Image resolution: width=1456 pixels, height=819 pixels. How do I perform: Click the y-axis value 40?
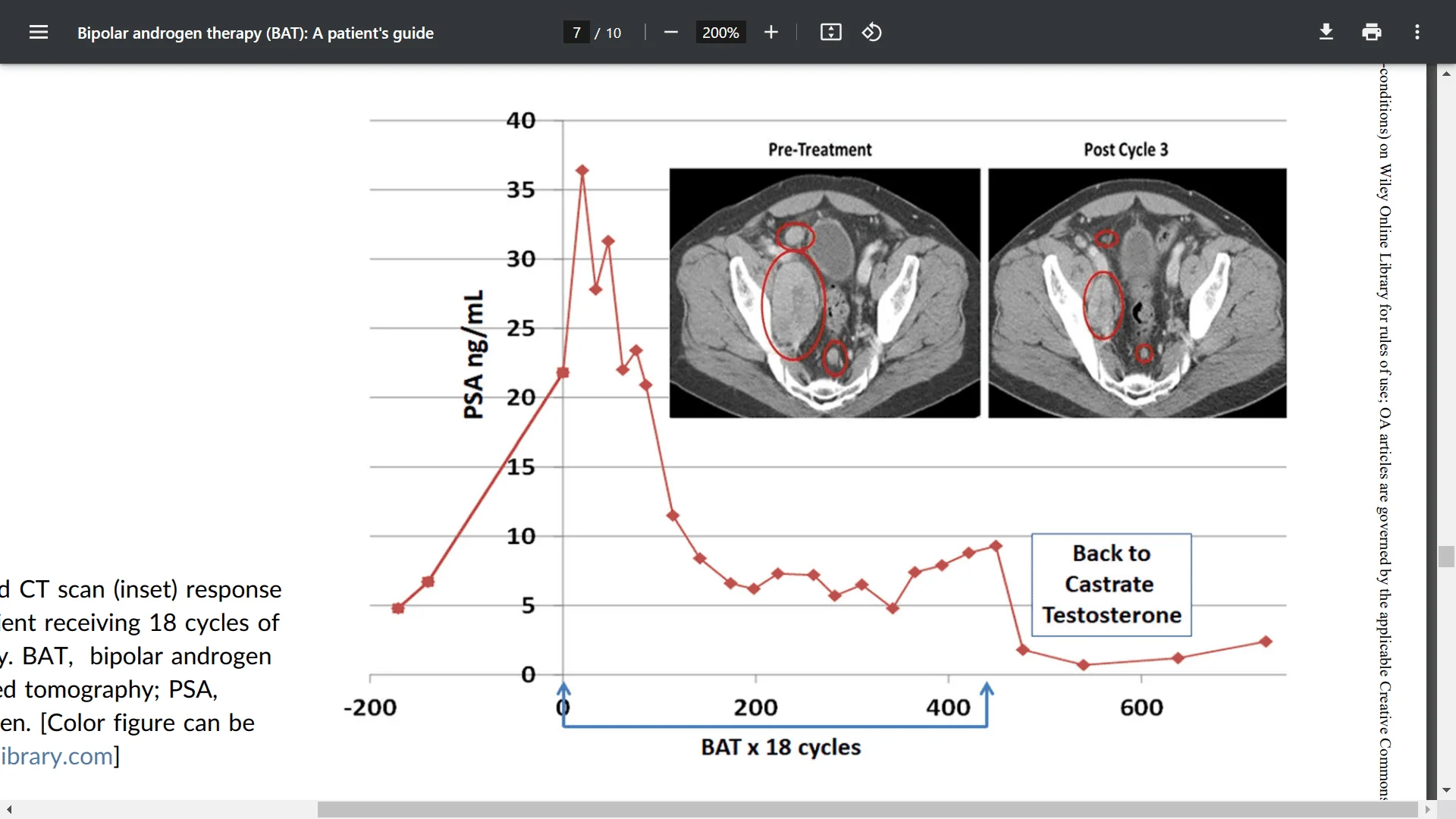[x=521, y=121]
